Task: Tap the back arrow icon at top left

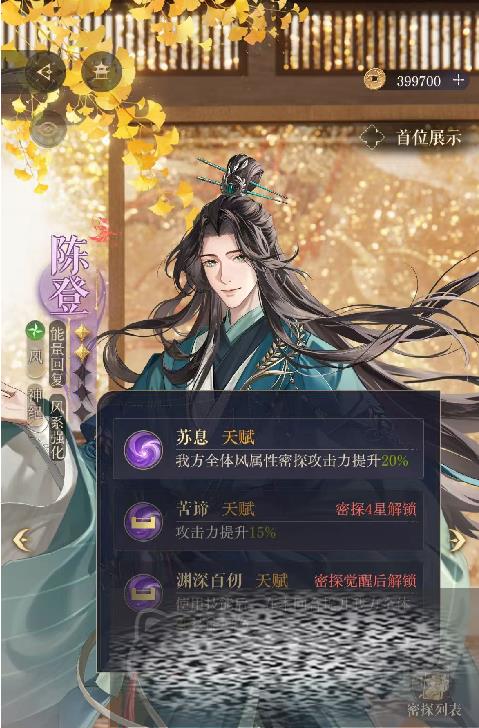Action: (x=45, y=72)
